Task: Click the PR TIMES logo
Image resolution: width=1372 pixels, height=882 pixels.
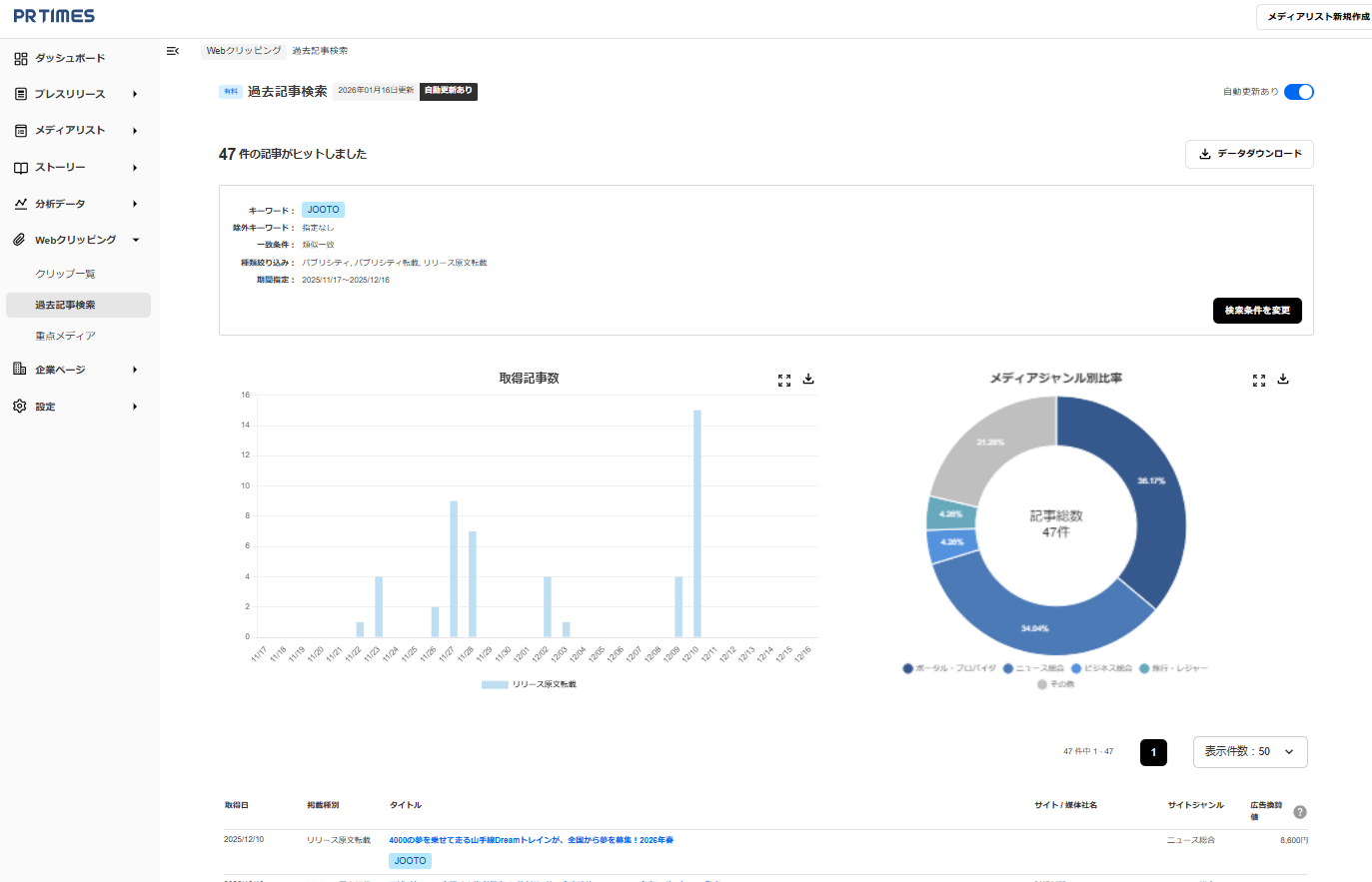Action: click(x=54, y=16)
